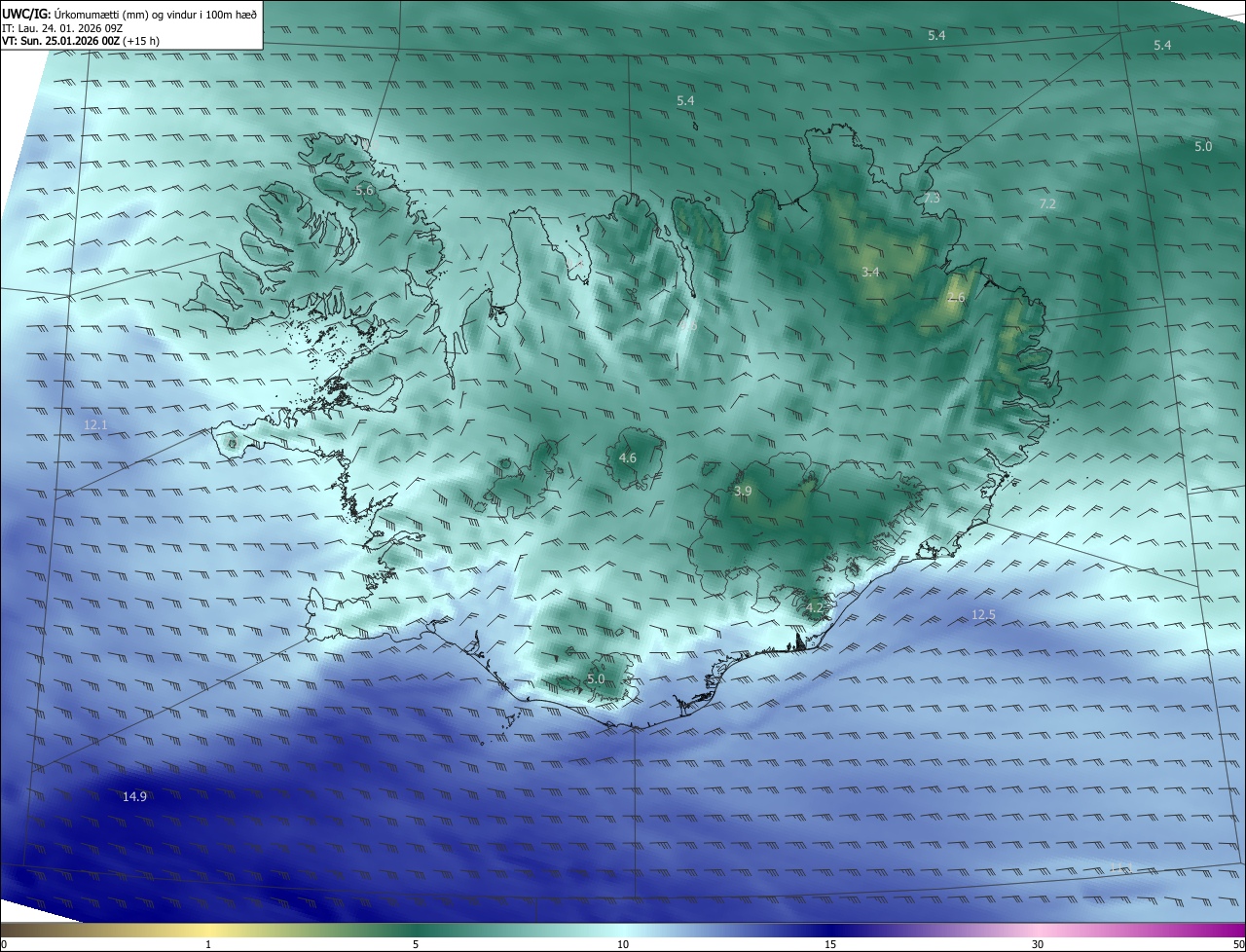This screenshot has height=952, width=1246.
Task: Click the 3.9 value on the large glacier
Action: tap(743, 492)
